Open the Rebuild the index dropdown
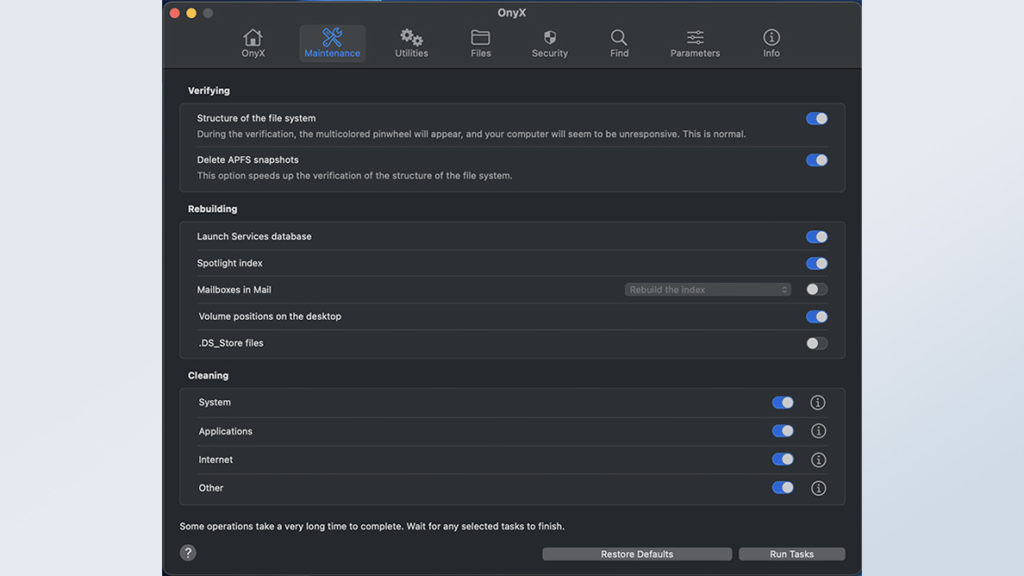This screenshot has width=1024, height=576. tap(708, 290)
